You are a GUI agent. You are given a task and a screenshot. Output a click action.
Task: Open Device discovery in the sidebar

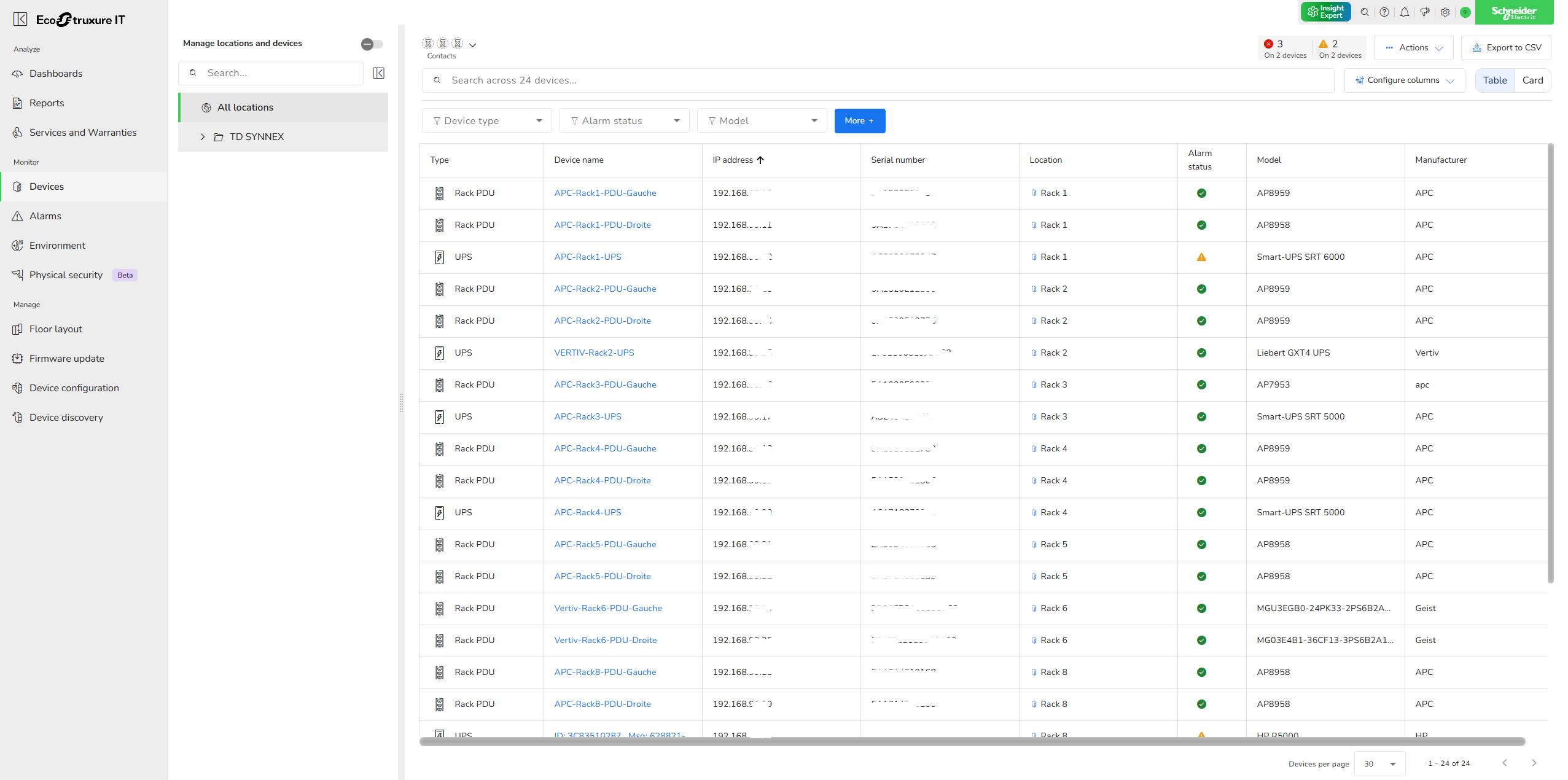(66, 418)
